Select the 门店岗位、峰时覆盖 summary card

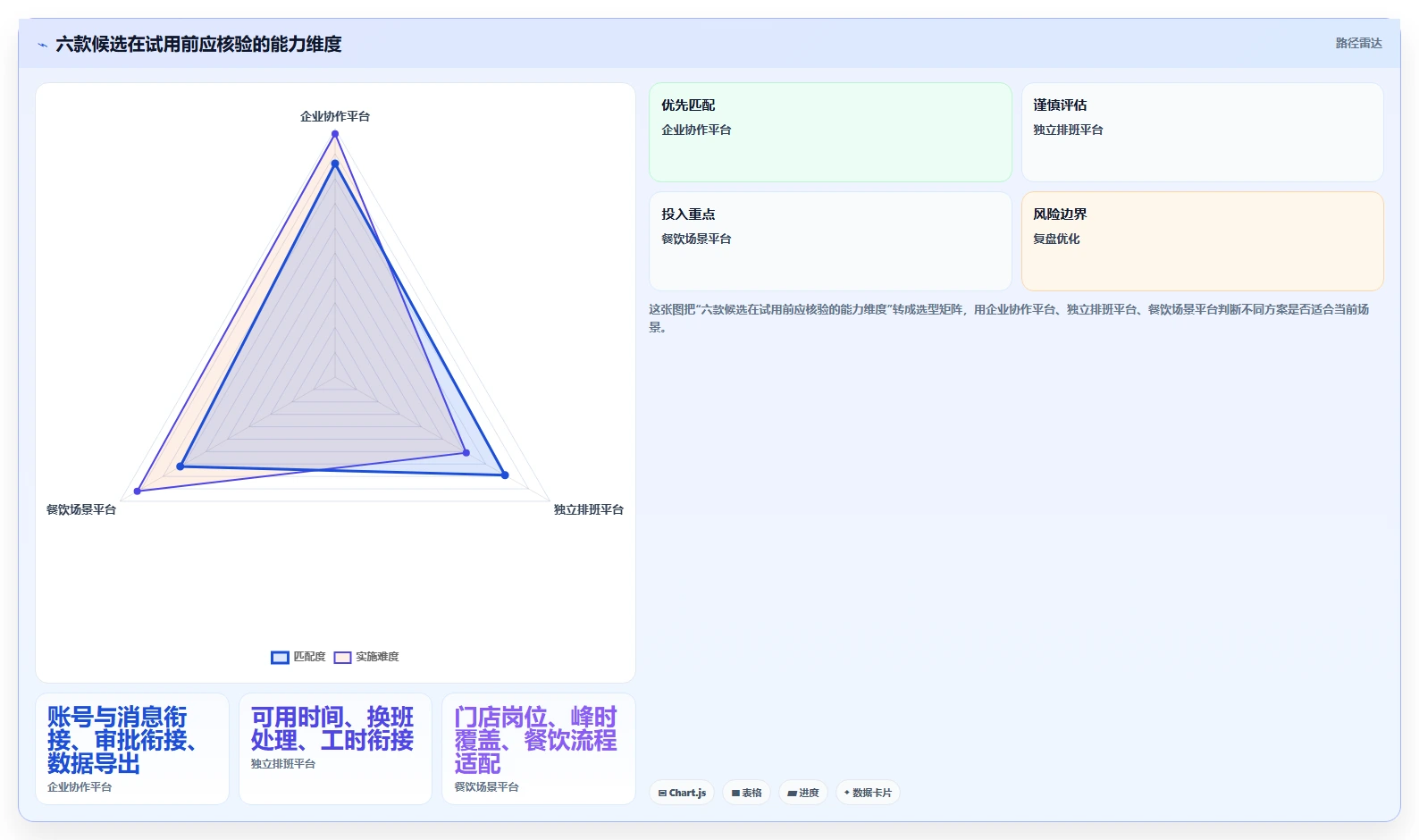[x=539, y=749]
